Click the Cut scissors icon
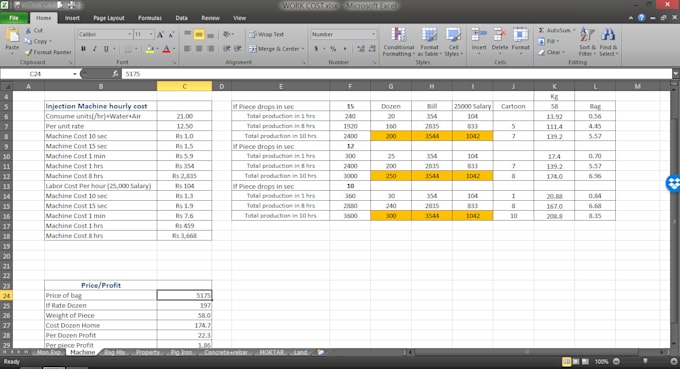Viewport: 680px width, 369px height. click(29, 30)
